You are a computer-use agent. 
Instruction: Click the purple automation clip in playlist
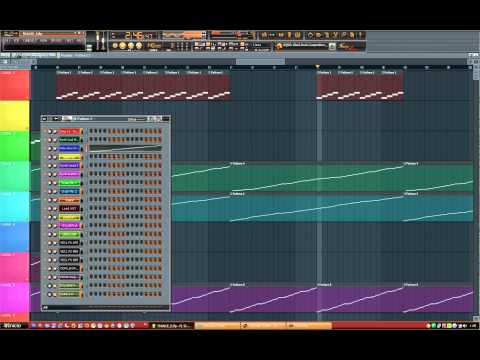pos(273,298)
